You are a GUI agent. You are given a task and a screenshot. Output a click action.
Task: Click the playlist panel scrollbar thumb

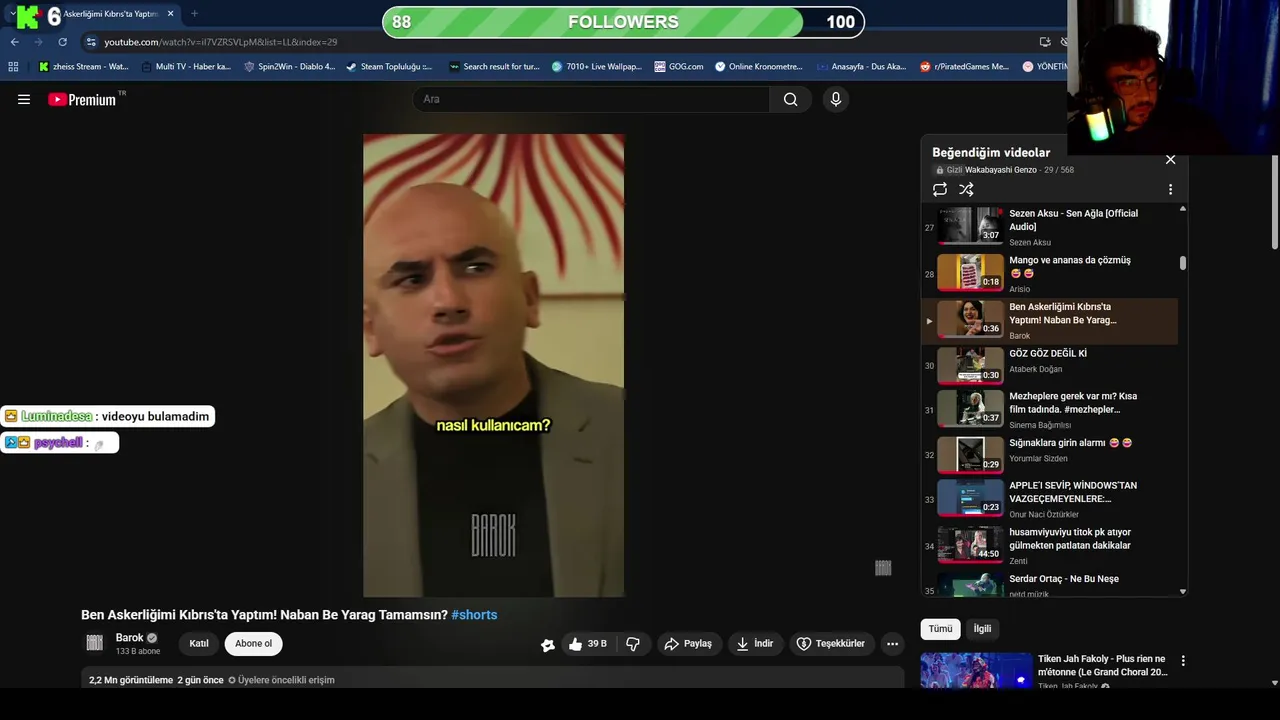pyautogui.click(x=1183, y=263)
